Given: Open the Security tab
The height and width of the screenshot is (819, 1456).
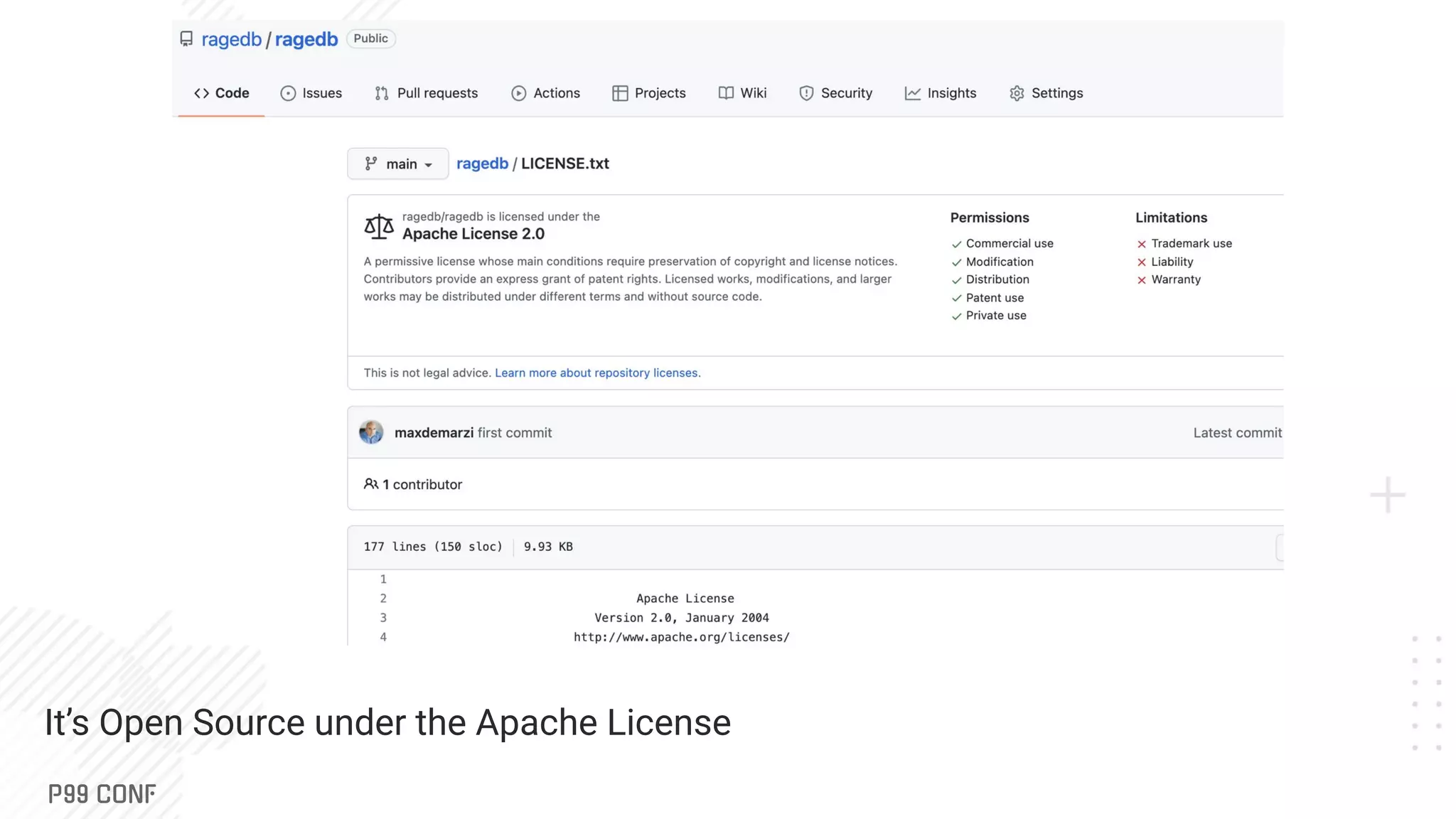Looking at the screenshot, I should pos(835,93).
